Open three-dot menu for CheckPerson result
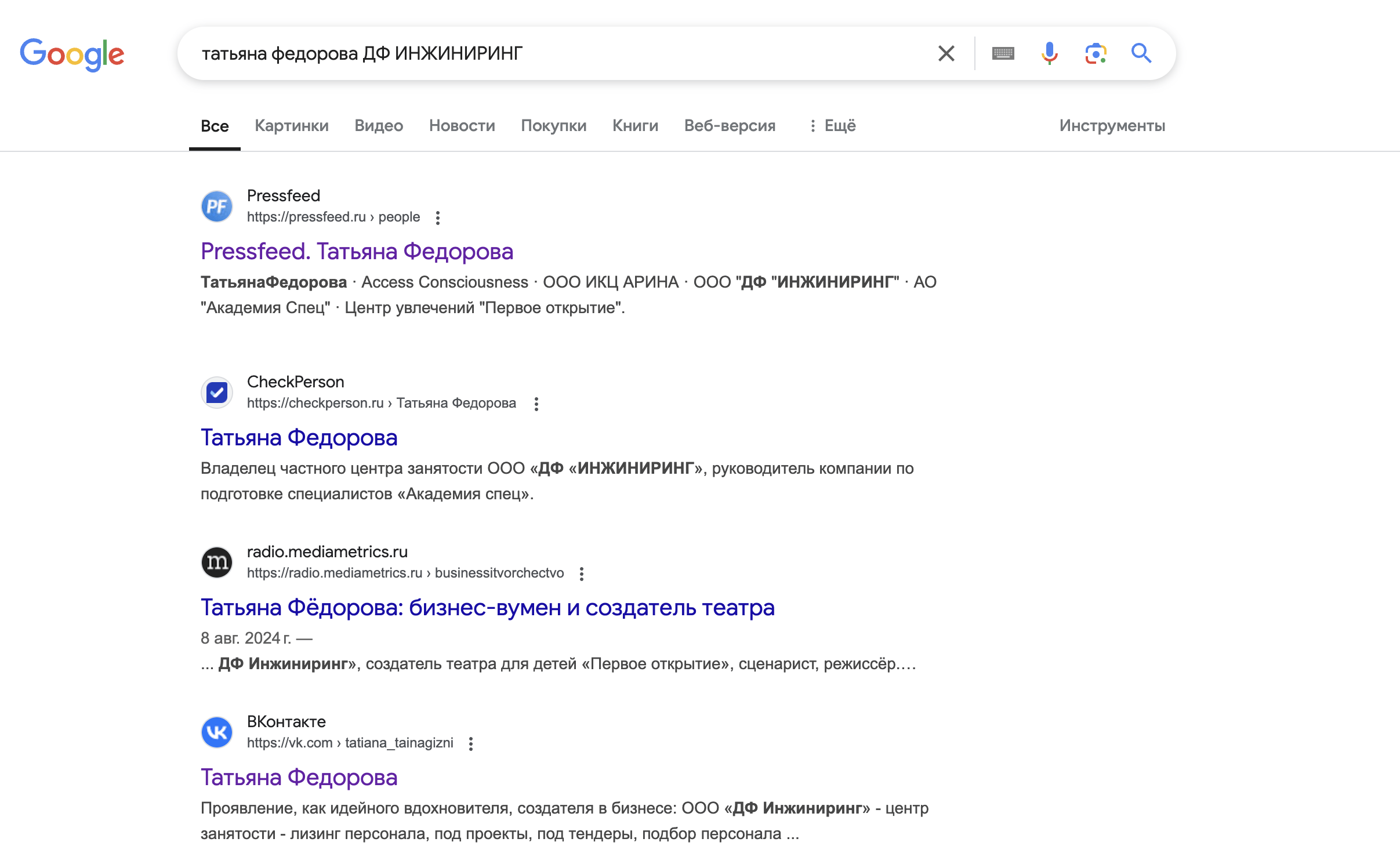Screen dimensions: 1400x864 pos(536,404)
